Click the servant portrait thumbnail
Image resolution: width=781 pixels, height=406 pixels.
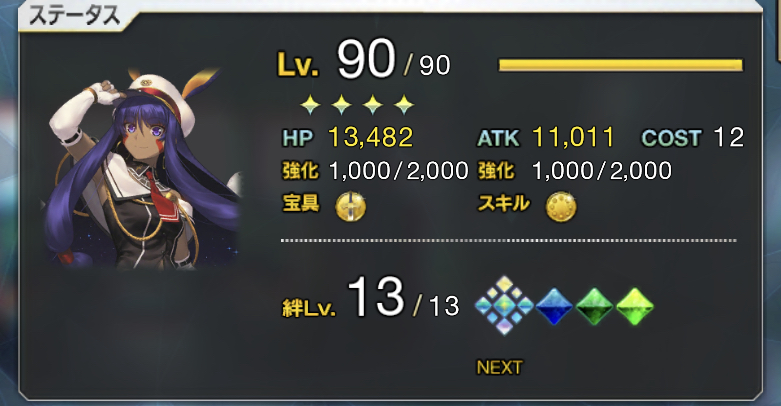pyautogui.click(x=145, y=169)
